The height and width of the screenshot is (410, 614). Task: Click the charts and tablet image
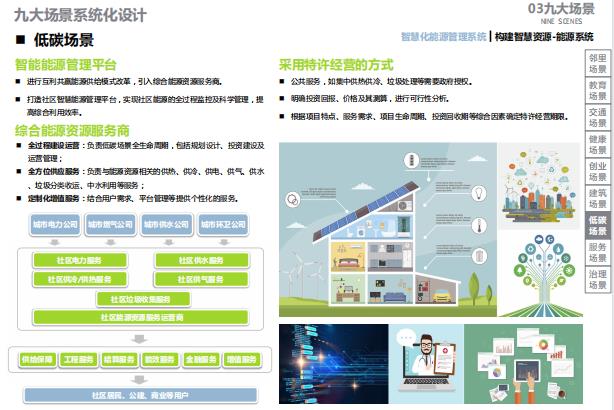click(524, 364)
